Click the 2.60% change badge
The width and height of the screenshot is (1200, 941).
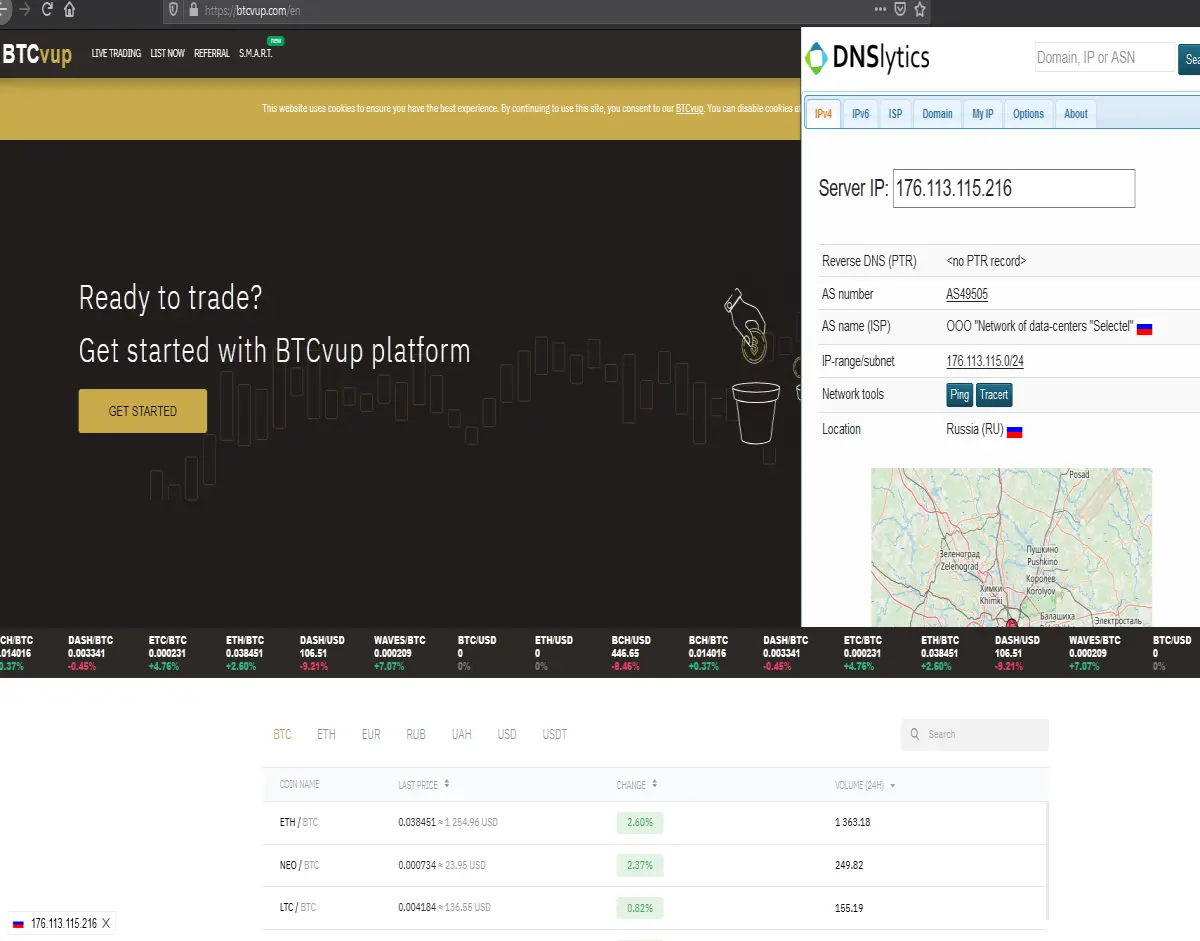(x=640, y=822)
